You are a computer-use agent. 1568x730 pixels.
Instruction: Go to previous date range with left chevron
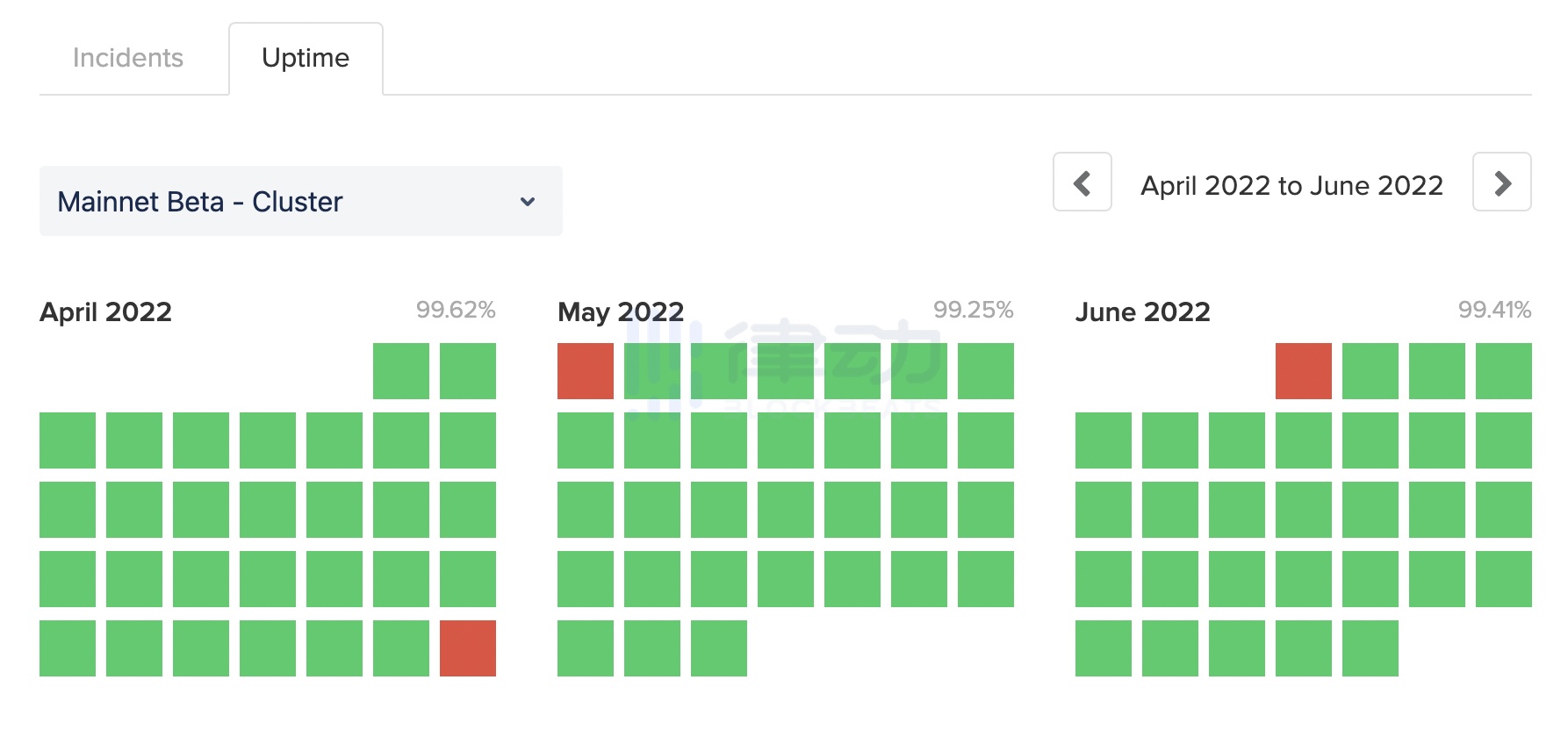click(1082, 182)
